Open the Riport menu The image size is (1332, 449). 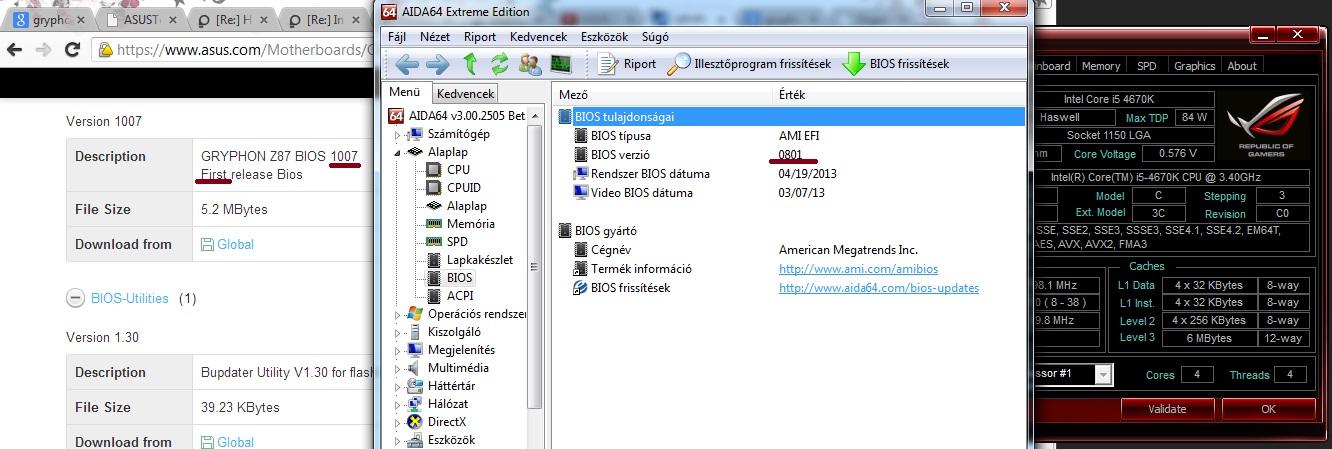click(480, 36)
